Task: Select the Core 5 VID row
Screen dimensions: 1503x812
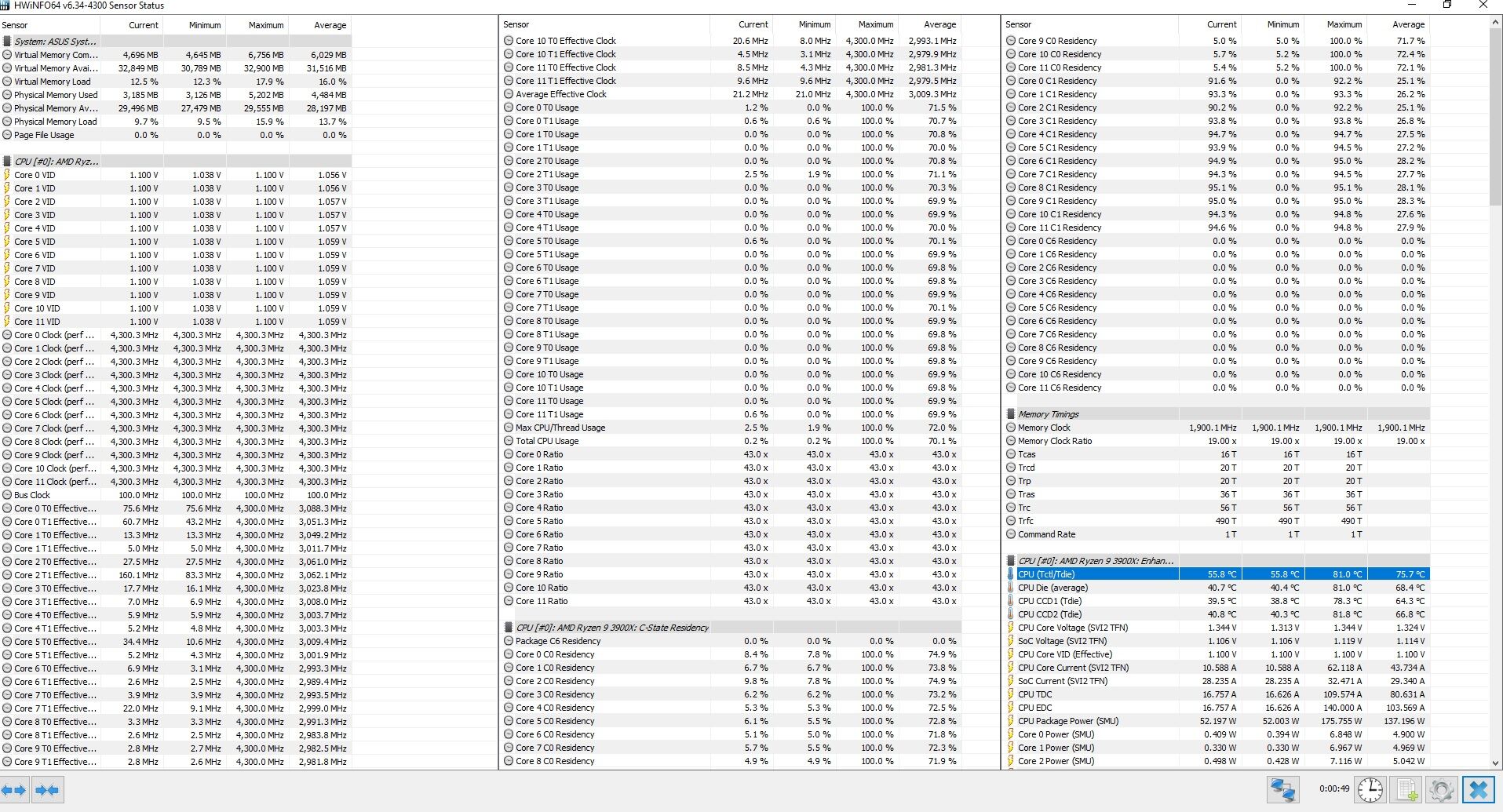Action: pos(176,242)
